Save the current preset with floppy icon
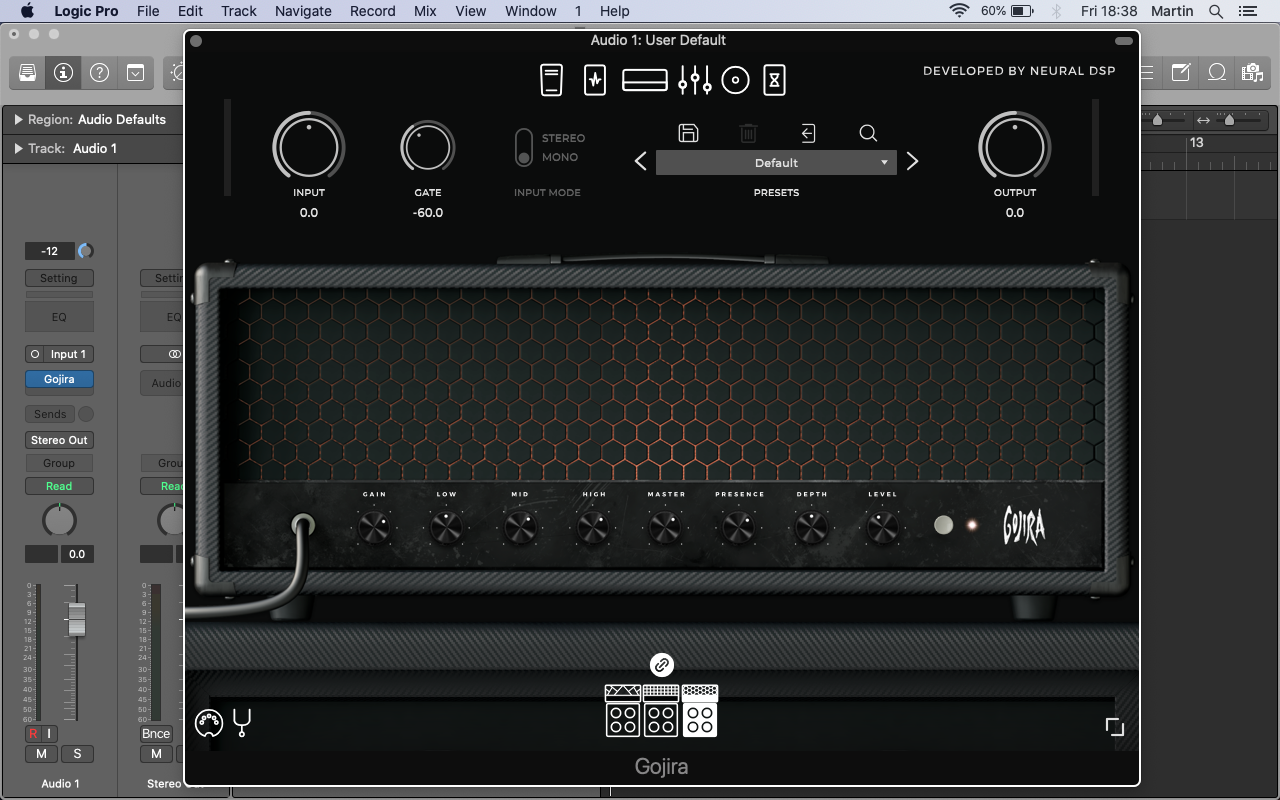This screenshot has height=800, width=1280. click(688, 133)
